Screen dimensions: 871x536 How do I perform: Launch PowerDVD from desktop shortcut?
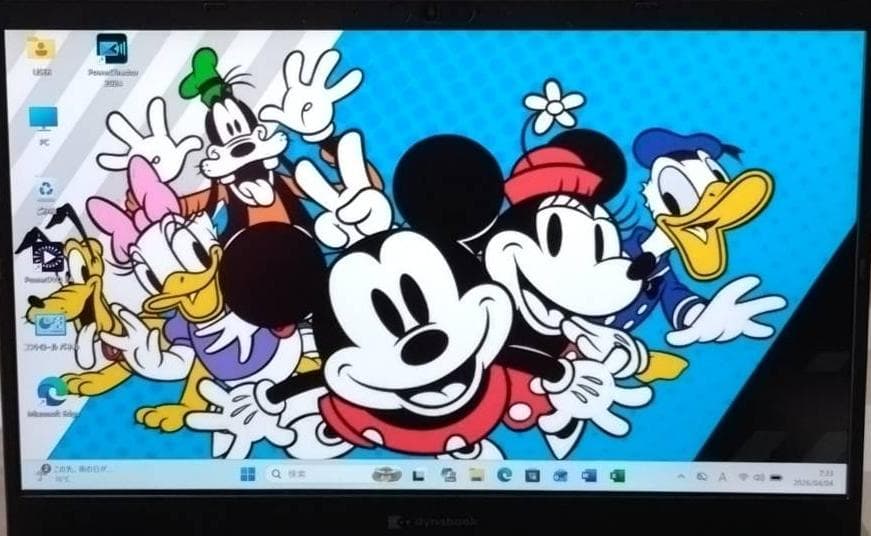46,261
